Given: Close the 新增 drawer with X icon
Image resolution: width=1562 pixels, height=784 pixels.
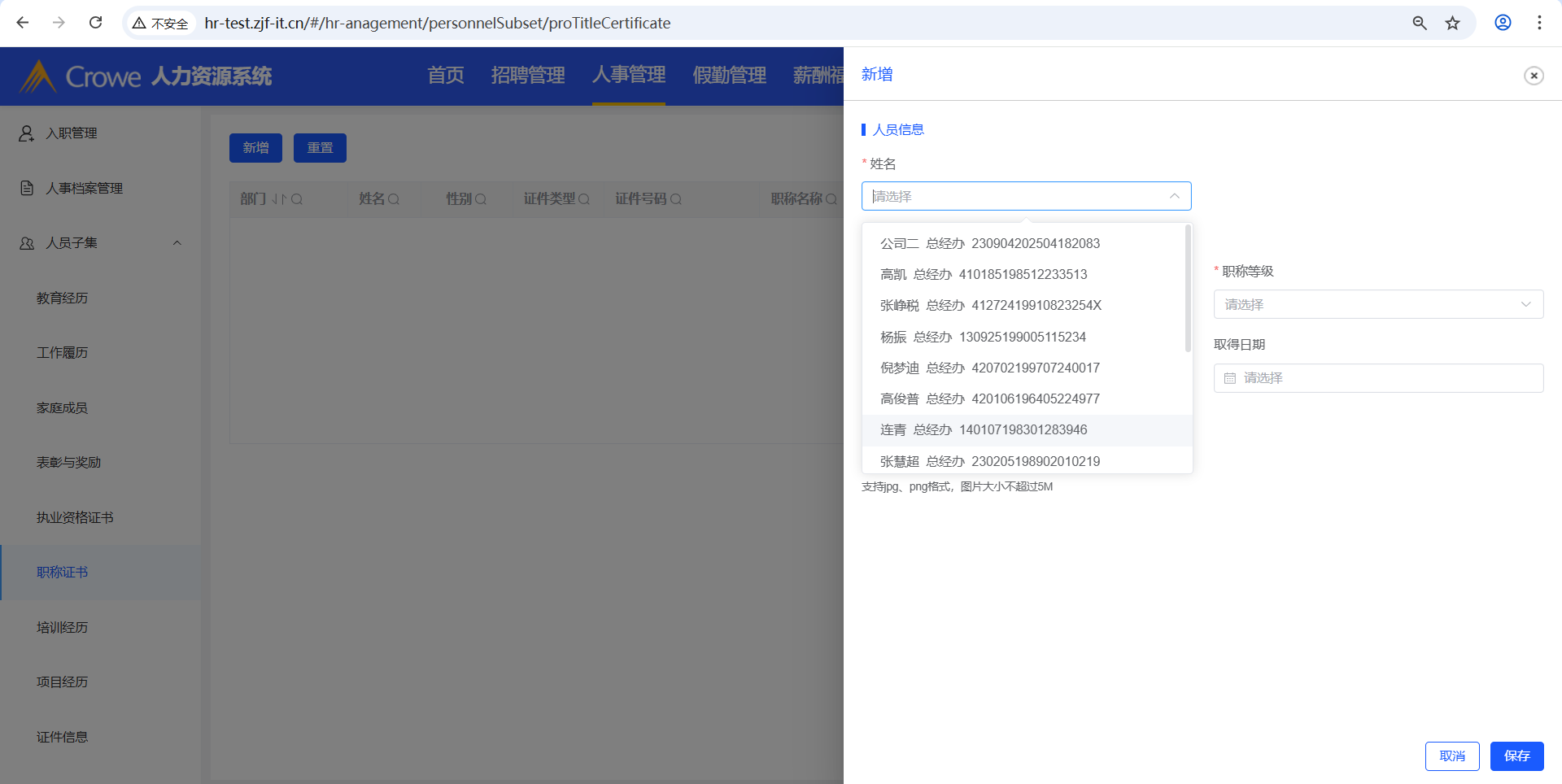Looking at the screenshot, I should 1534,76.
